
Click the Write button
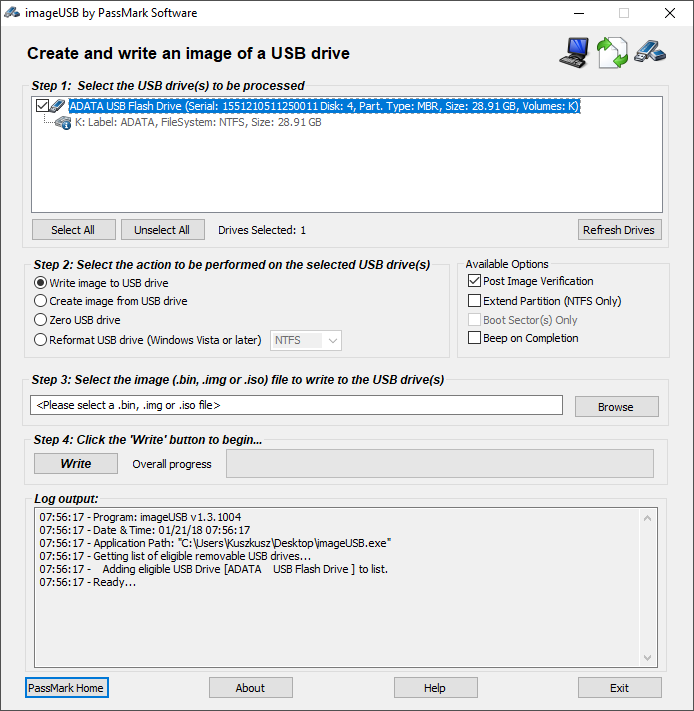76,463
